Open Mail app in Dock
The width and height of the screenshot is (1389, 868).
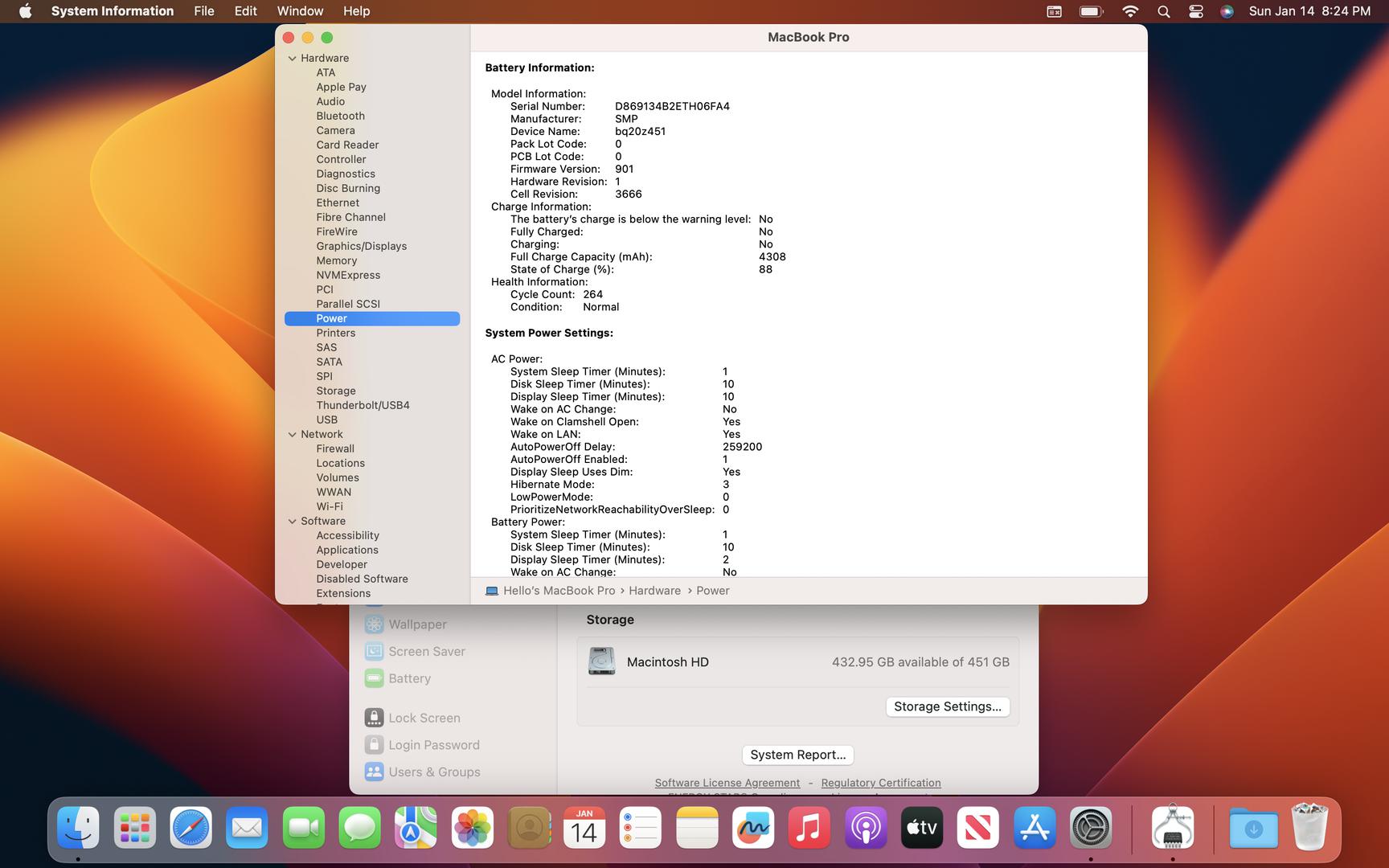point(247,827)
